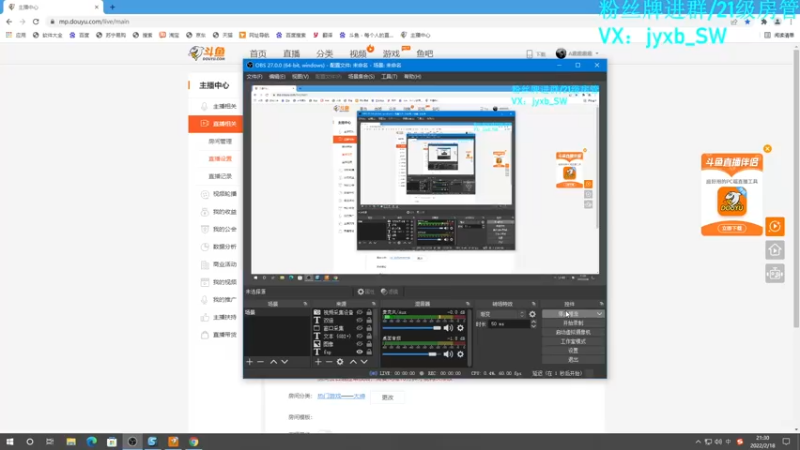Move scene up in OBS scenes panel
This screenshot has height=450, width=800.
tap(273, 362)
